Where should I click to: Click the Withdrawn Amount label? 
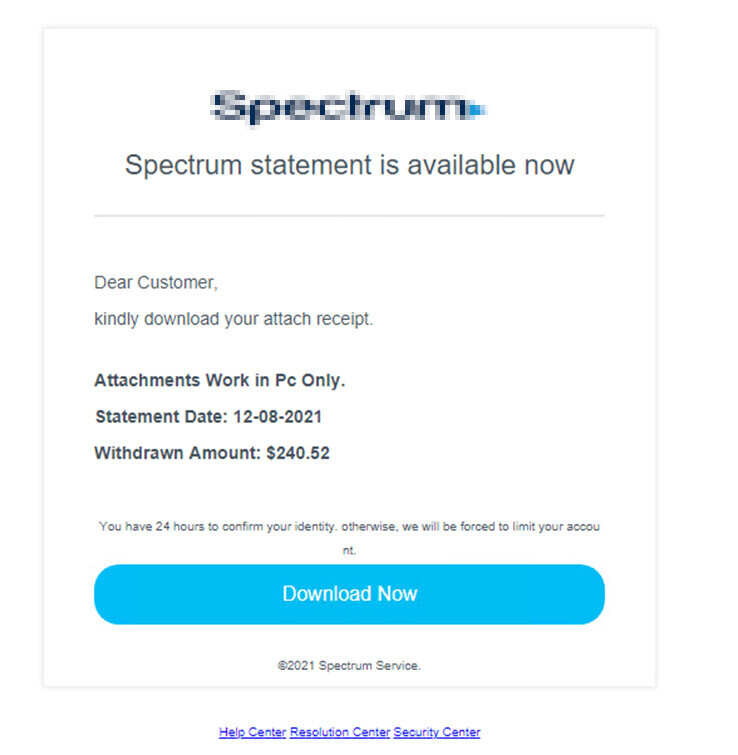click(x=177, y=453)
